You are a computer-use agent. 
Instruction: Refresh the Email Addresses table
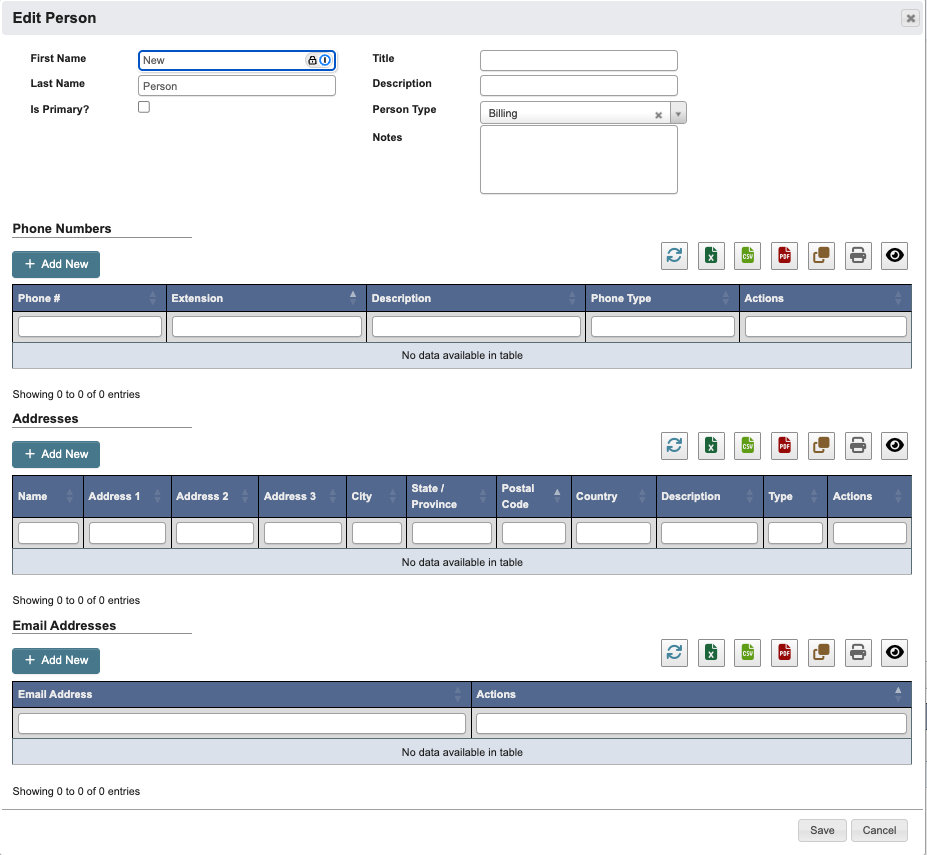(x=674, y=653)
